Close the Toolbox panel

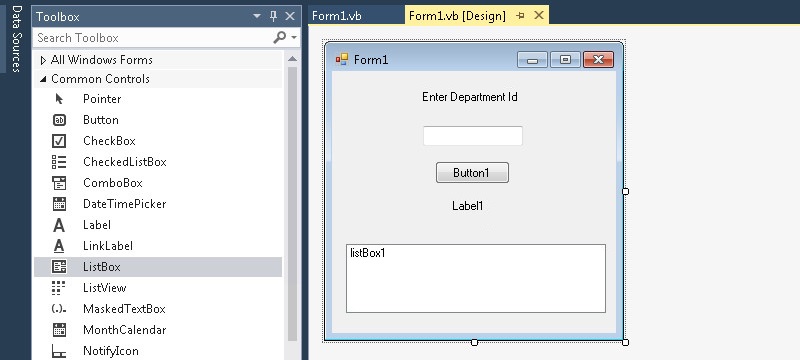point(290,16)
